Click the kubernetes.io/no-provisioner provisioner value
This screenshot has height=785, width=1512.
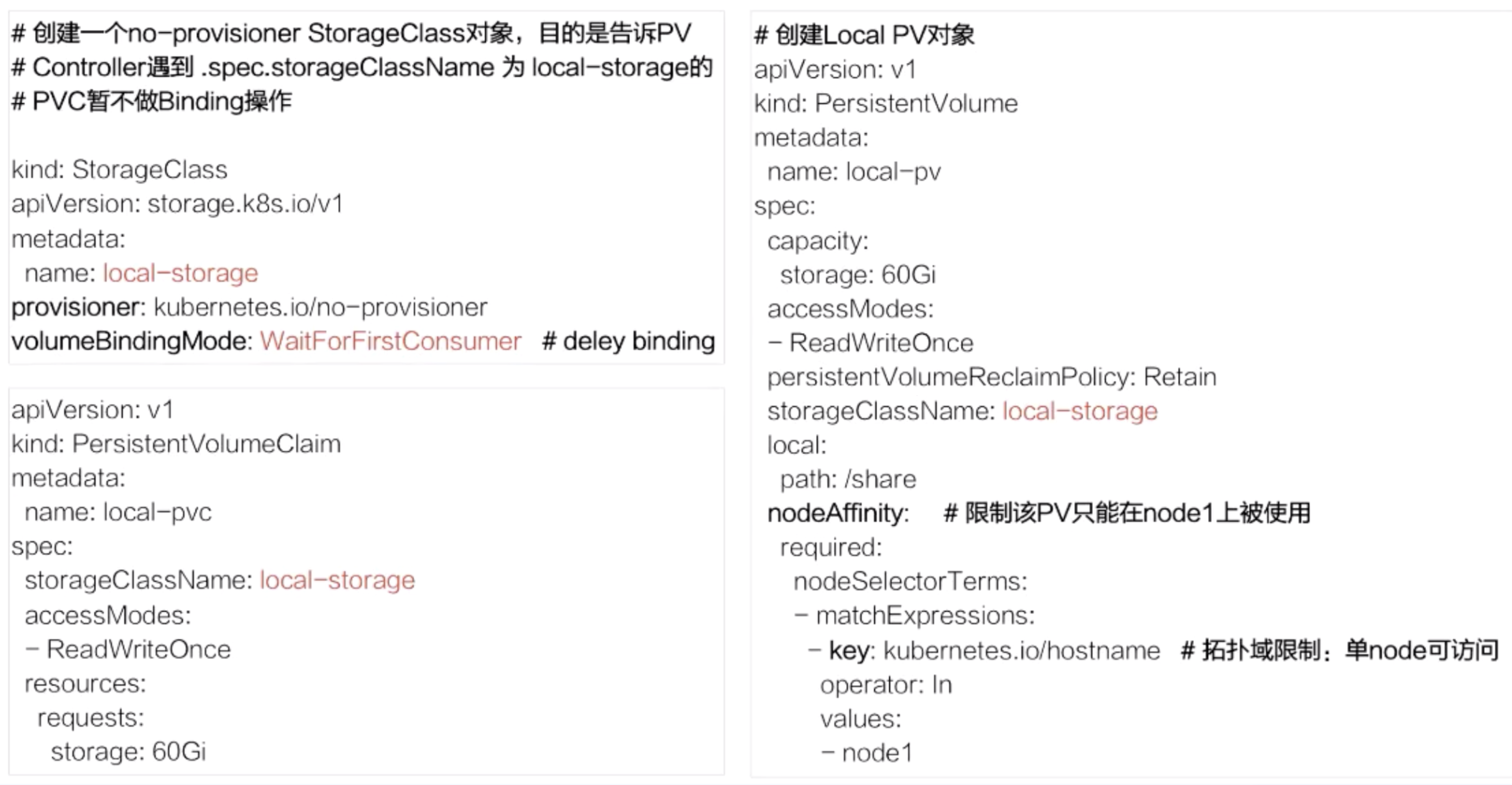(x=320, y=307)
